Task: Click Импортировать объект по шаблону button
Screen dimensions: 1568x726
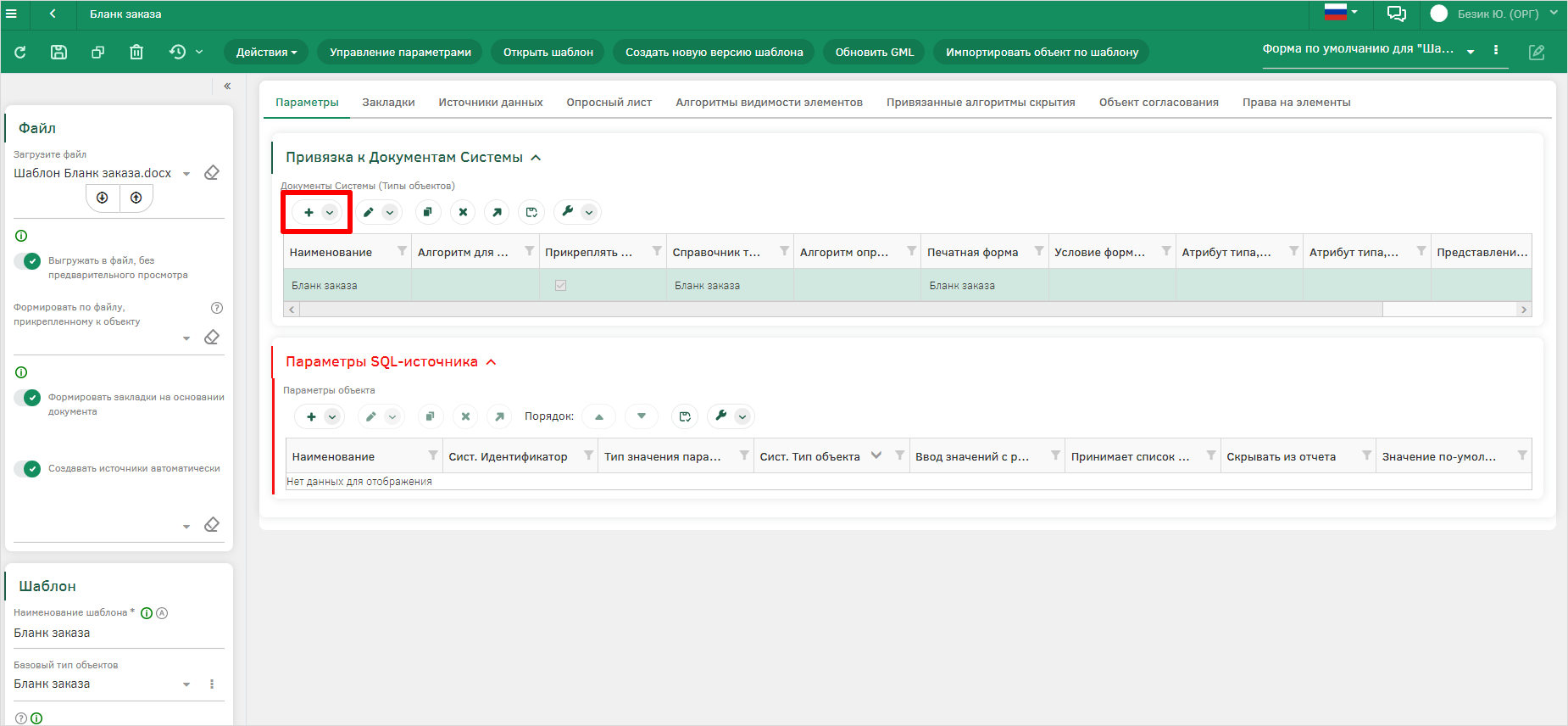Action: (1042, 53)
